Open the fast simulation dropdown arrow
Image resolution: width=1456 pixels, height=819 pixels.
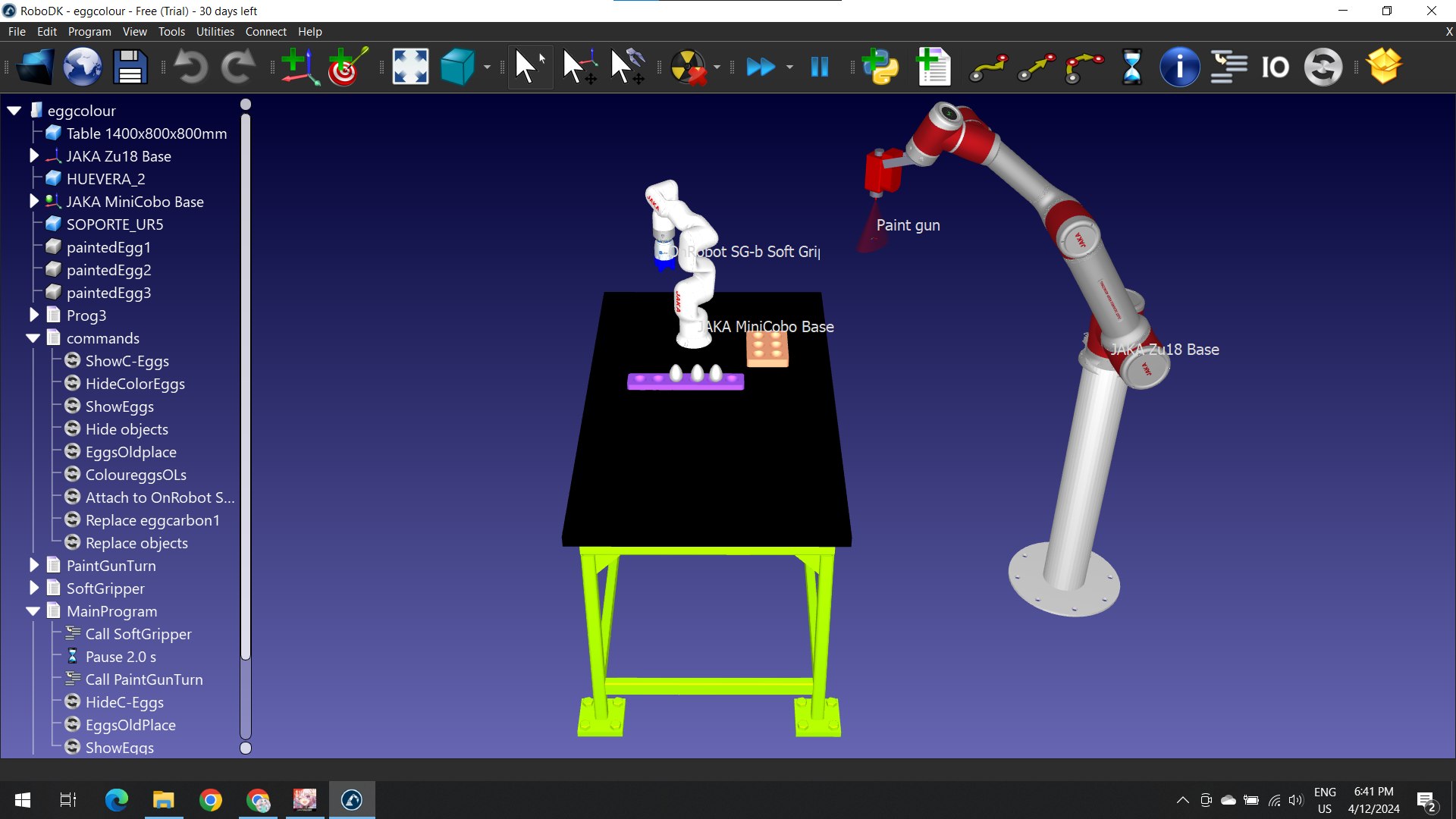789,67
